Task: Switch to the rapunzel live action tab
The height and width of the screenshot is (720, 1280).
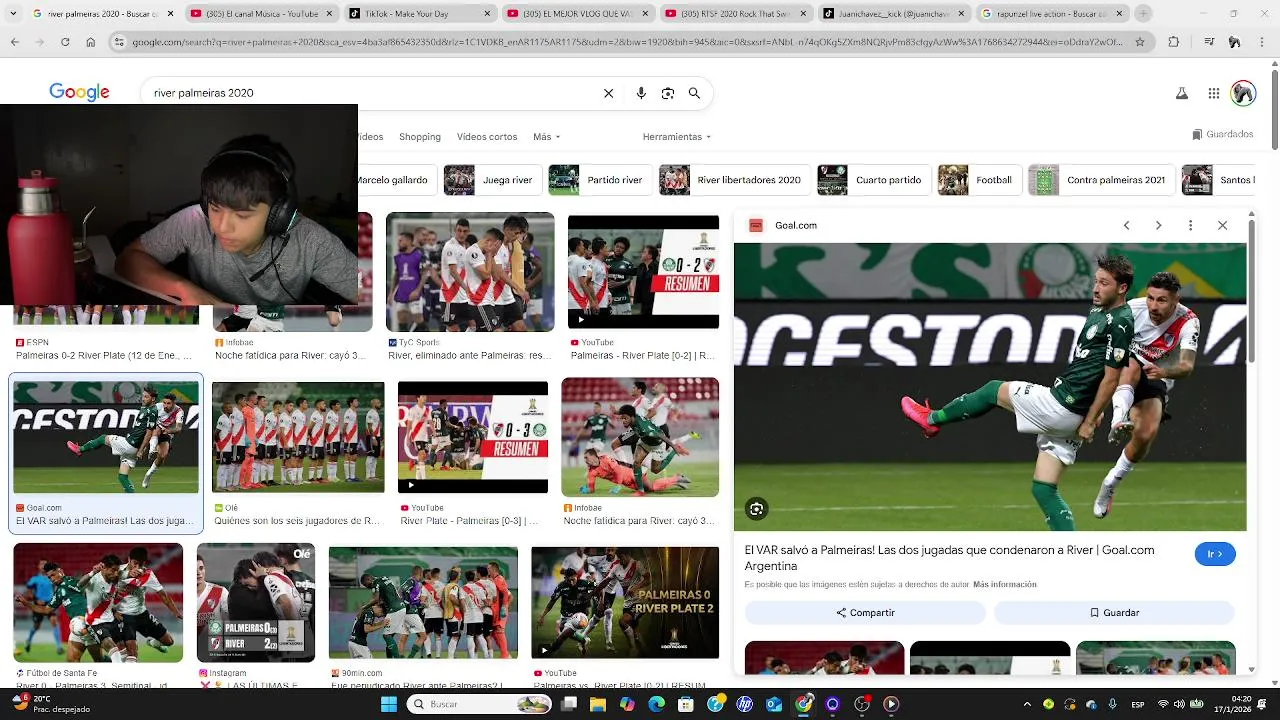Action: tap(1052, 14)
